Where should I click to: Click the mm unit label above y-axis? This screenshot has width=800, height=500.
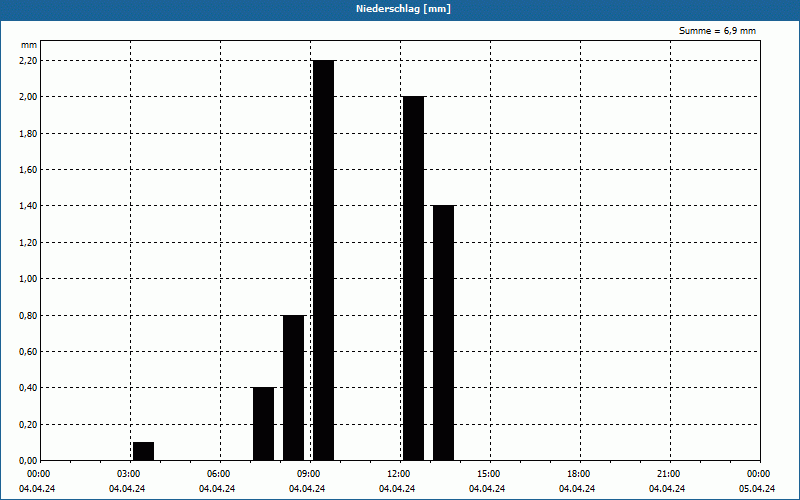29,45
